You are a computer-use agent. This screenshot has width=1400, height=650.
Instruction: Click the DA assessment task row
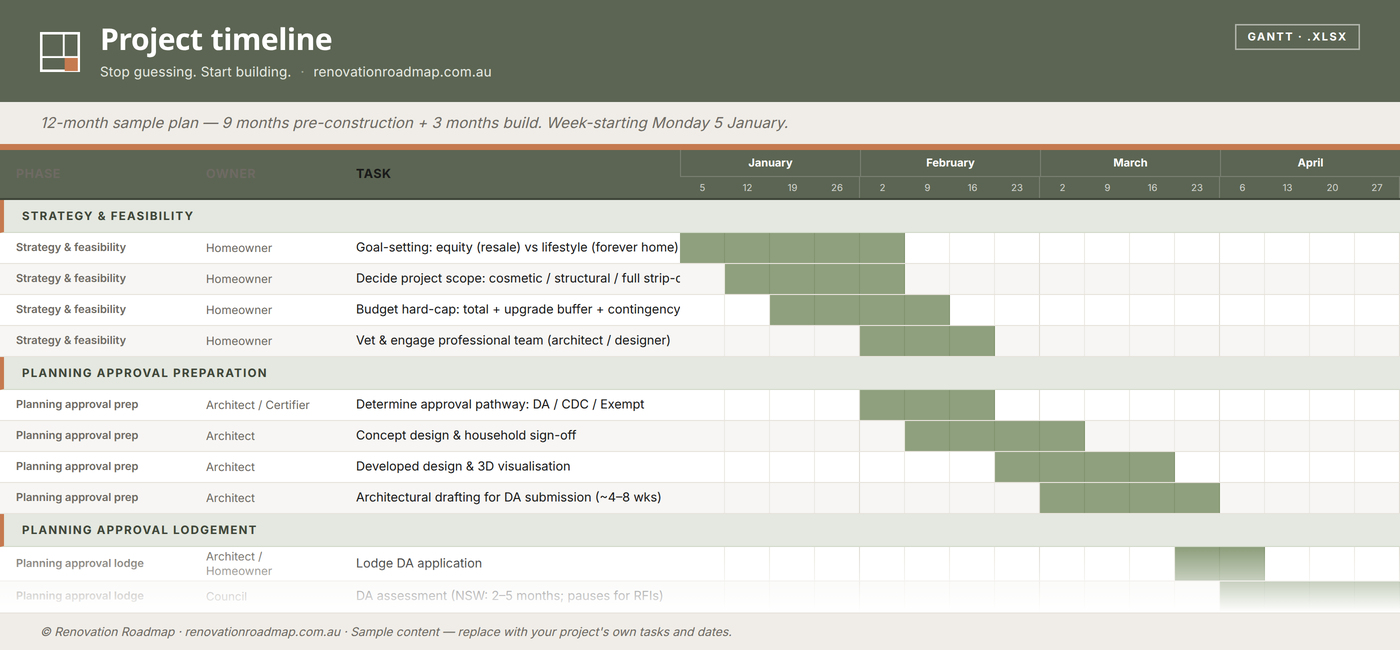(x=700, y=596)
